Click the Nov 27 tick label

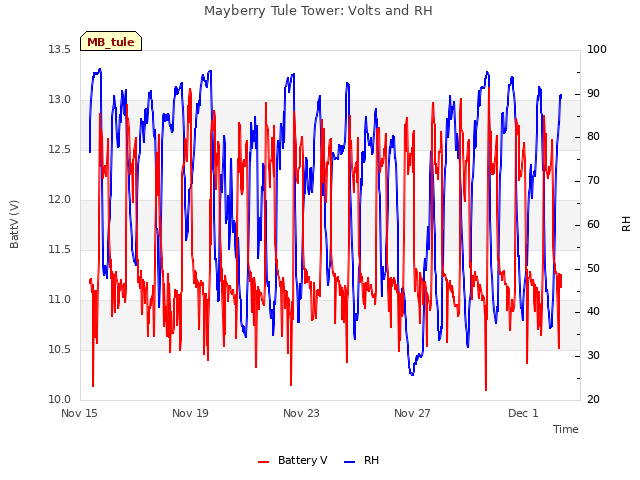(412, 413)
